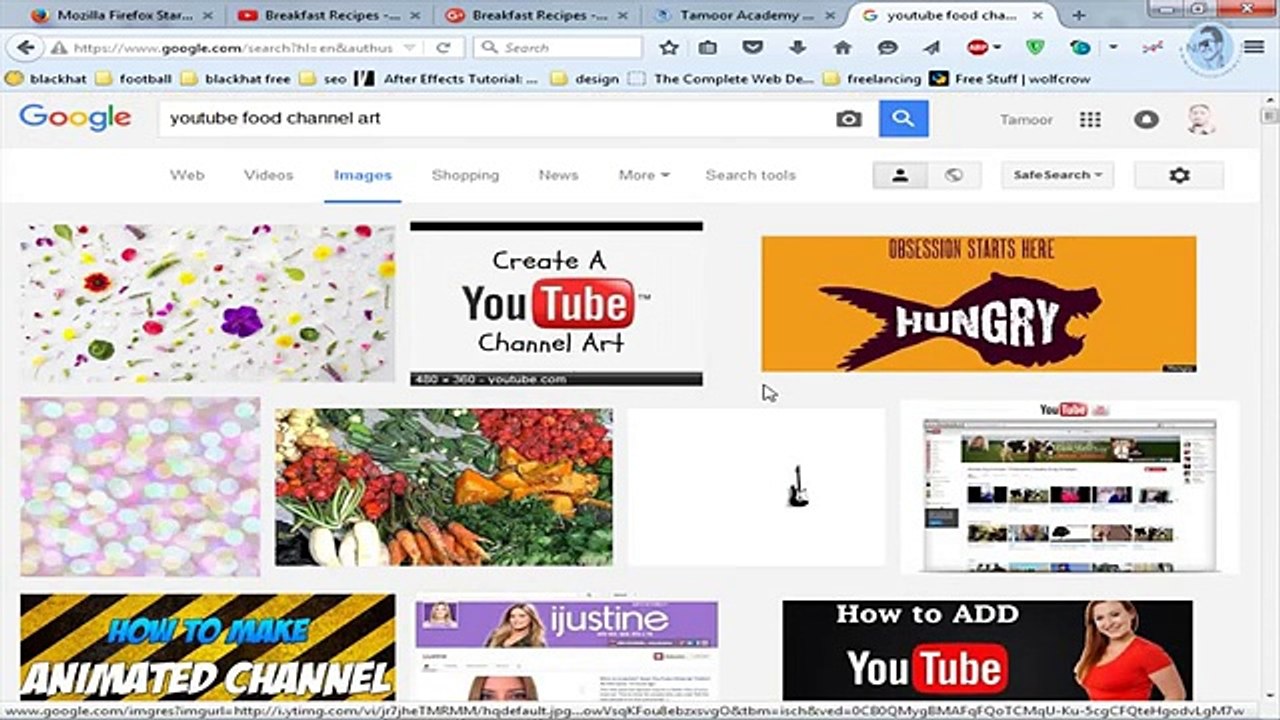
Task: Open the flower petals image result
Action: click(x=208, y=303)
